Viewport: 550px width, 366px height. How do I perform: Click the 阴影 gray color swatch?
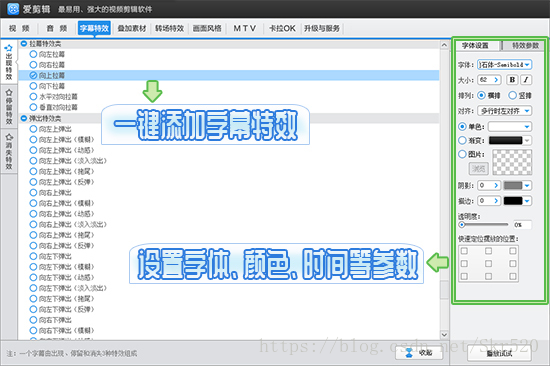tap(513, 185)
